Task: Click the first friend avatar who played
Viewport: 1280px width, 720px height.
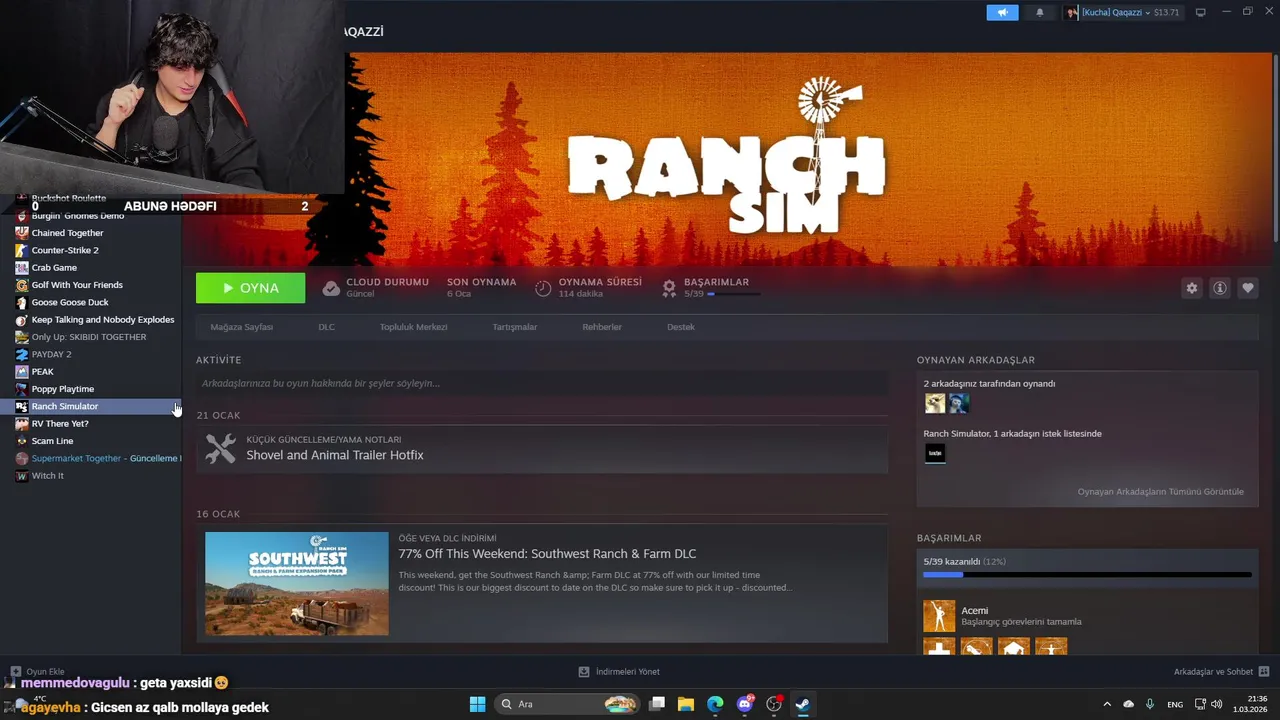Action: click(935, 403)
